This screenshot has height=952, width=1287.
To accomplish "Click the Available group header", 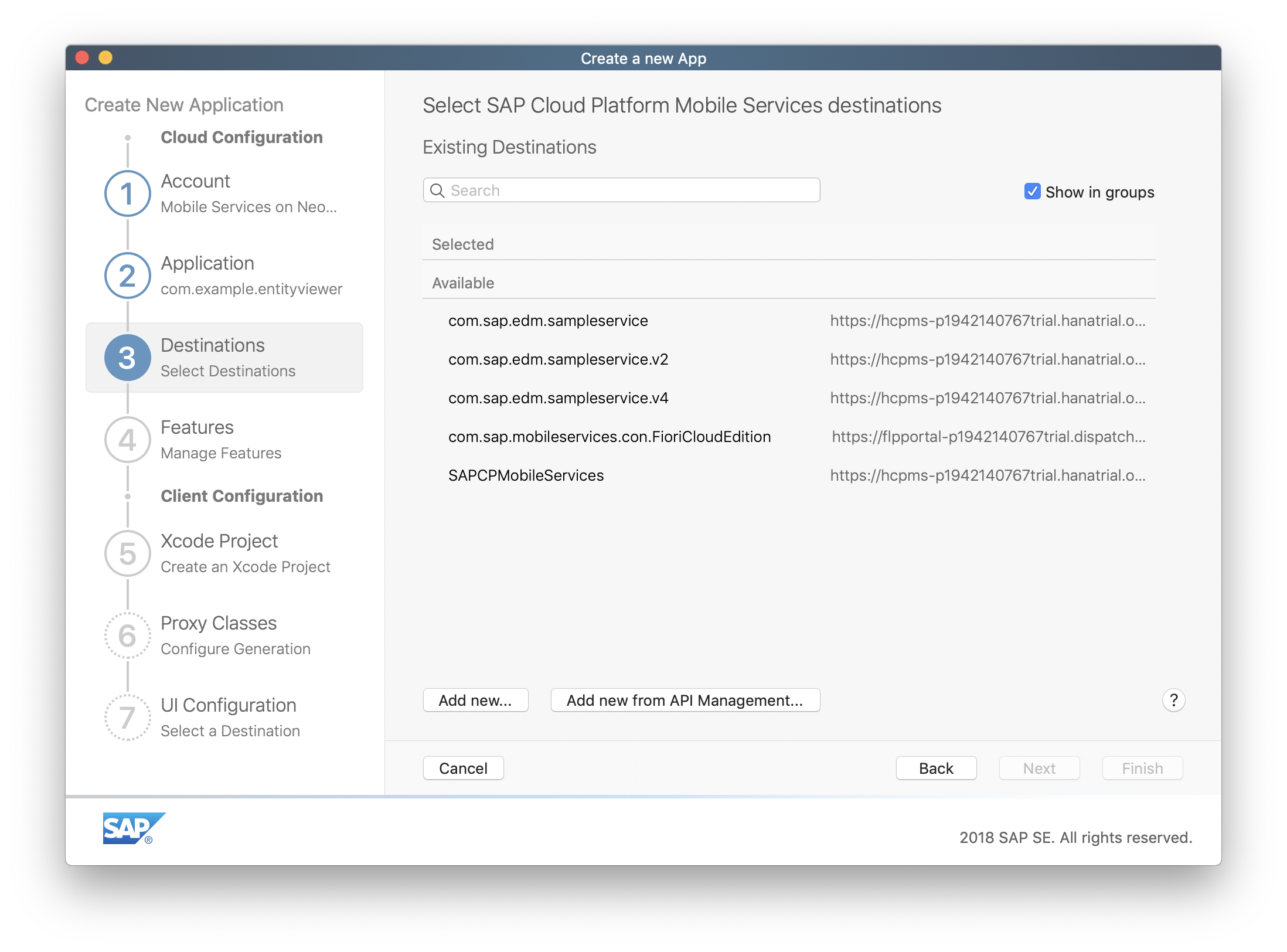I will pyautogui.click(x=789, y=283).
